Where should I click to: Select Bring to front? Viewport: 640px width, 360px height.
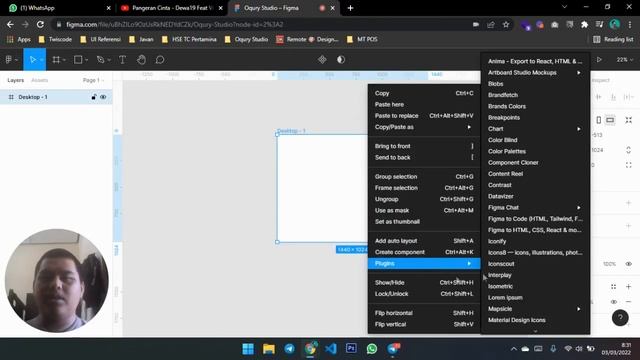click(423, 146)
